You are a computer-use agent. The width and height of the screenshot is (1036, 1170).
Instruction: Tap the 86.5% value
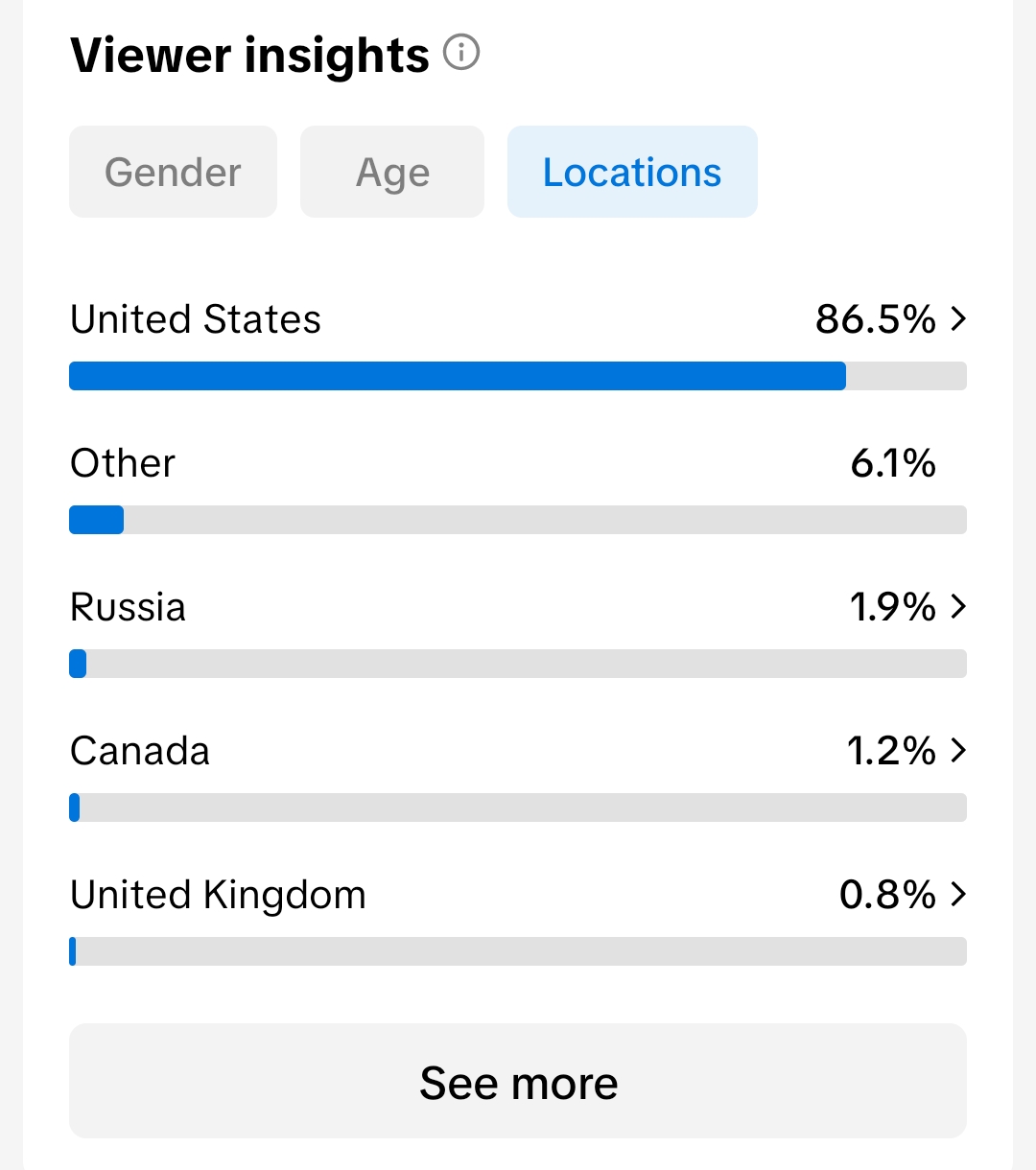pyautogui.click(x=876, y=319)
